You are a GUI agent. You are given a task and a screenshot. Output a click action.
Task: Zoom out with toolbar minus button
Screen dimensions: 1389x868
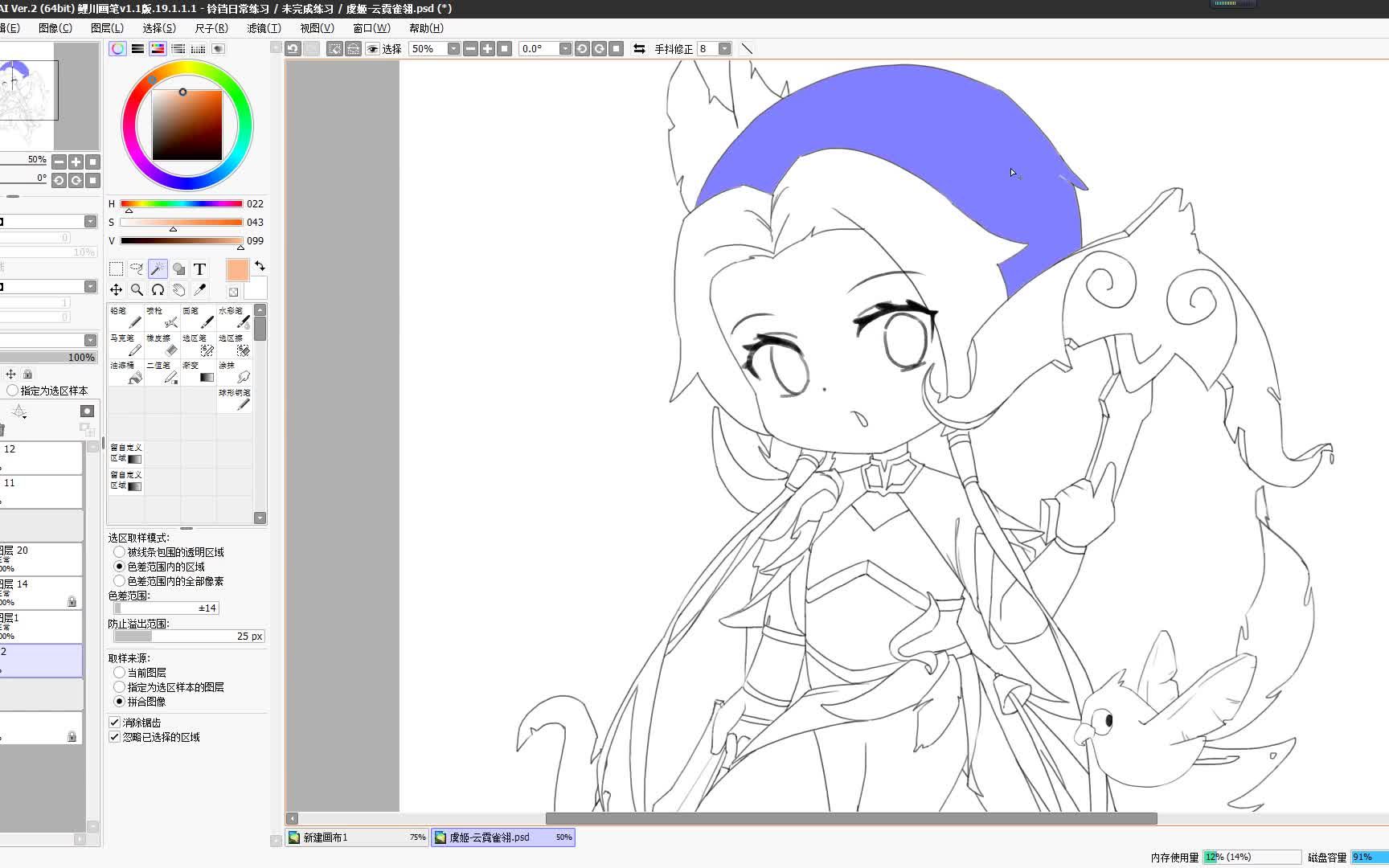pos(470,49)
